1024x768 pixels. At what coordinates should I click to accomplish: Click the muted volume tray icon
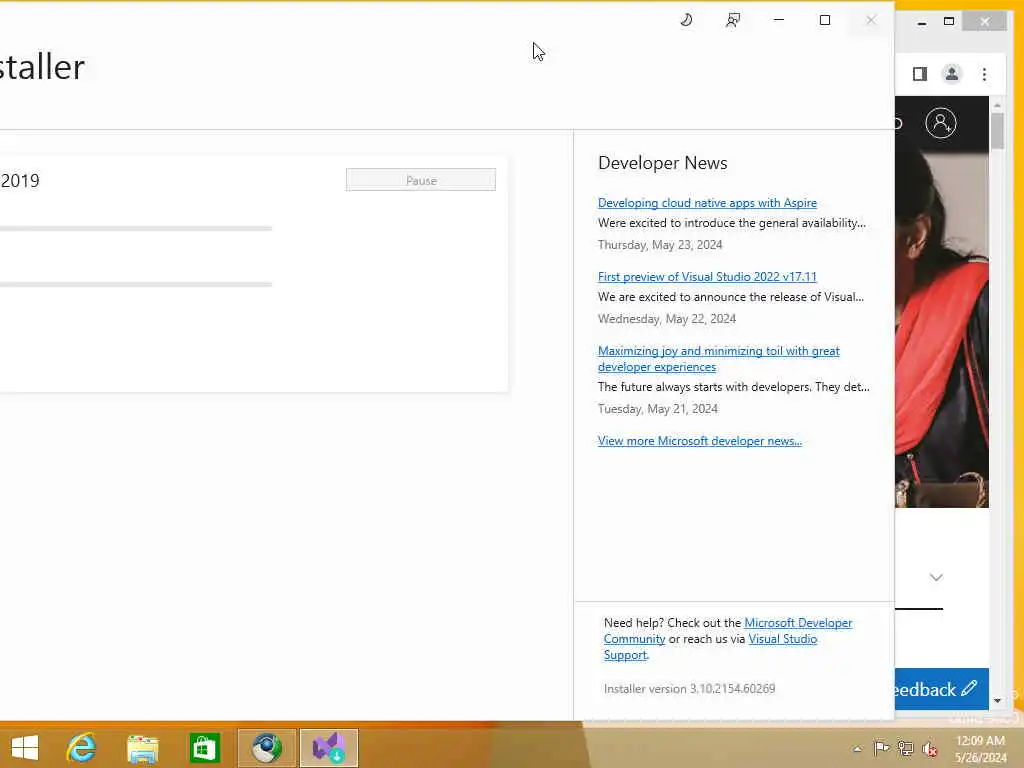point(929,749)
